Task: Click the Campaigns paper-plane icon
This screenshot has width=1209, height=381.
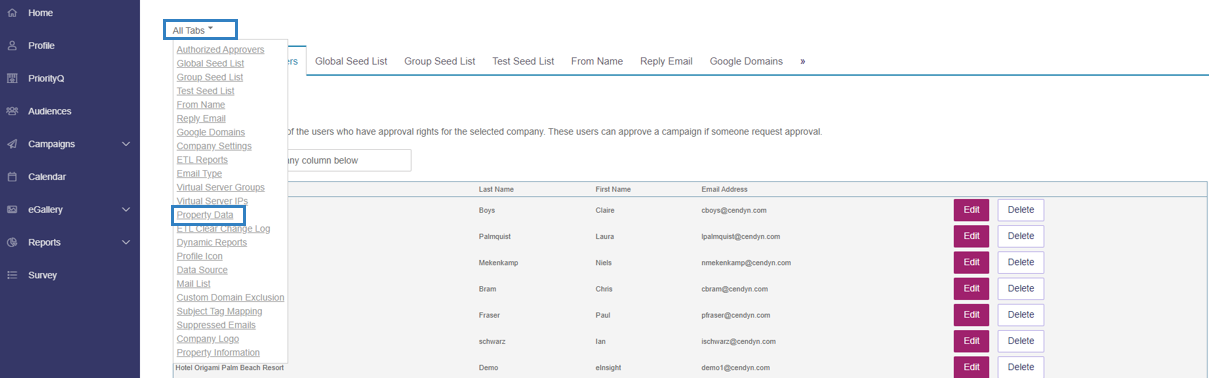Action: click(12, 144)
